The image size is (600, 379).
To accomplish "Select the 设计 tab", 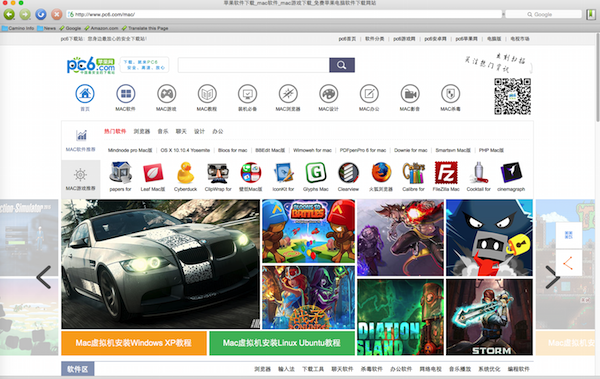I will pos(199,131).
